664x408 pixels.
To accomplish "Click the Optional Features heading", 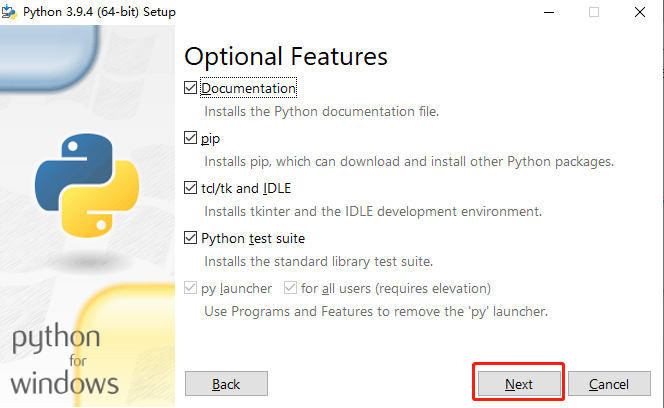I will click(x=286, y=57).
